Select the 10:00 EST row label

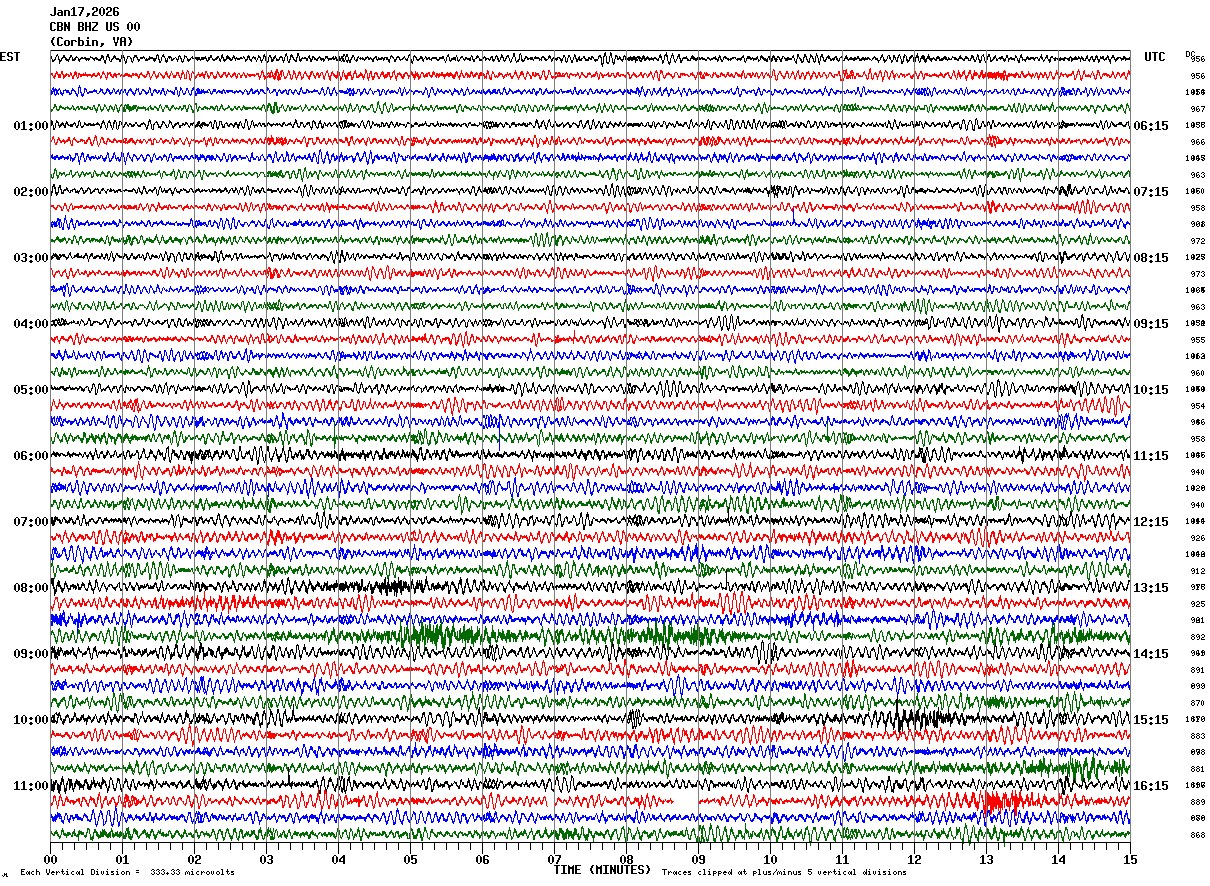30,720
